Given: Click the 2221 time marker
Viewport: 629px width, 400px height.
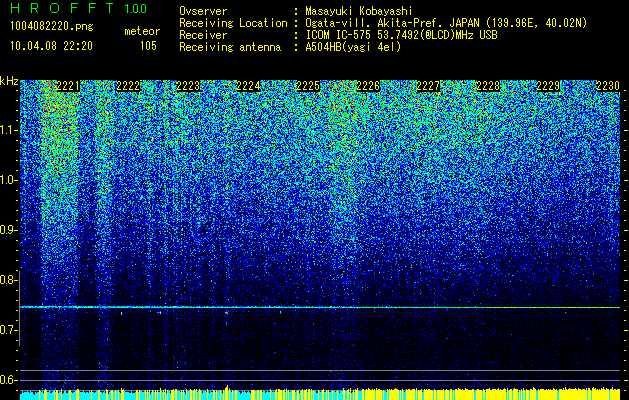Looking at the screenshot, I should point(68,86).
